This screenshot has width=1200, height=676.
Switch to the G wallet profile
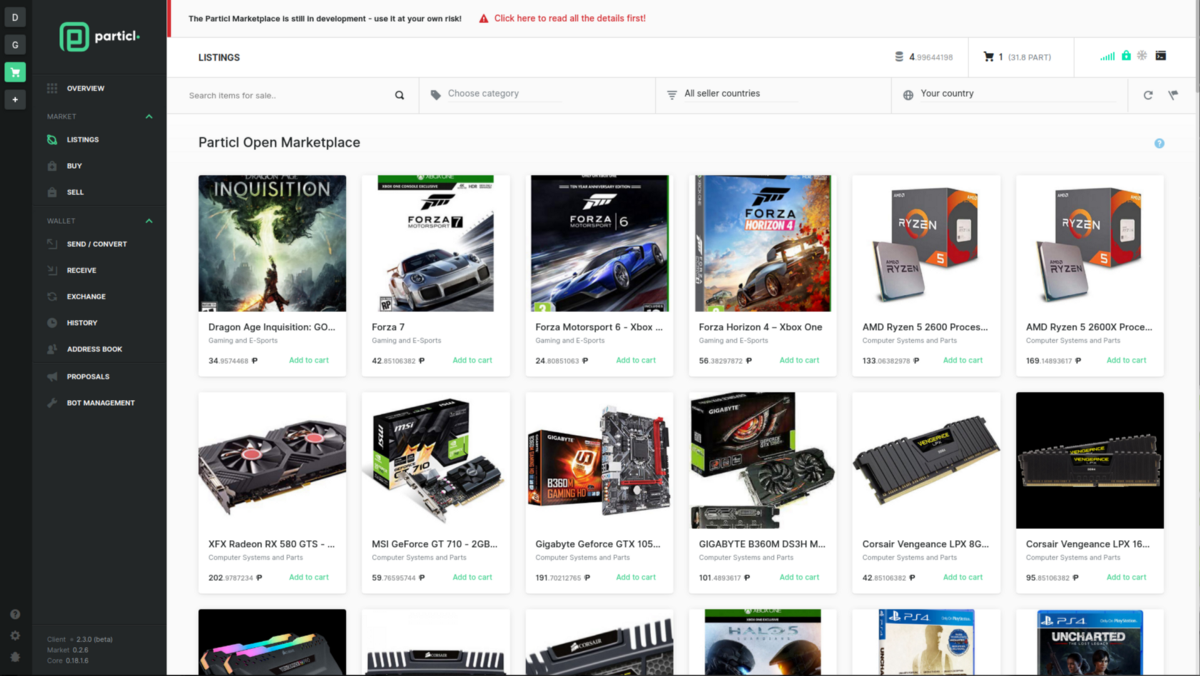coord(15,45)
